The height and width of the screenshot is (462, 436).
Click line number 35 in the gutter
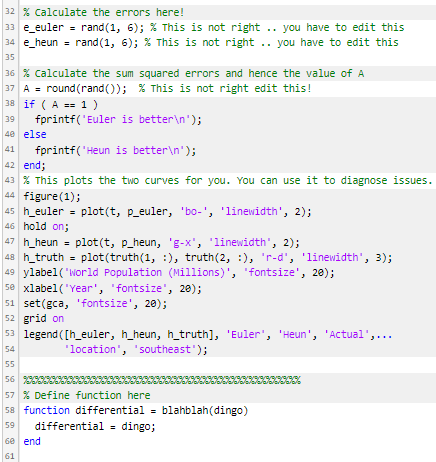pyautogui.click(x=10, y=58)
